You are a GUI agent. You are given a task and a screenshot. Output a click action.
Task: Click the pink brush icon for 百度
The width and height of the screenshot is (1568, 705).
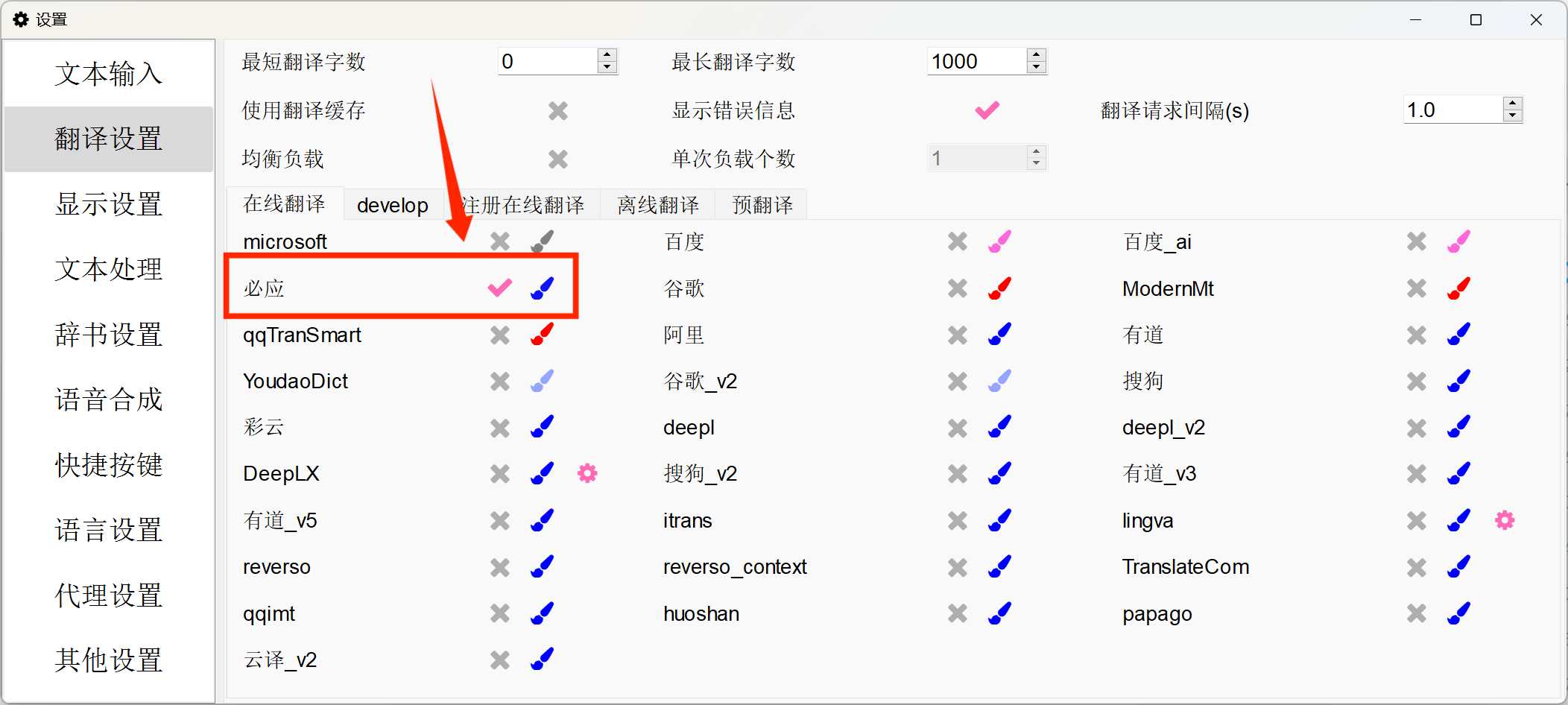point(1000,241)
